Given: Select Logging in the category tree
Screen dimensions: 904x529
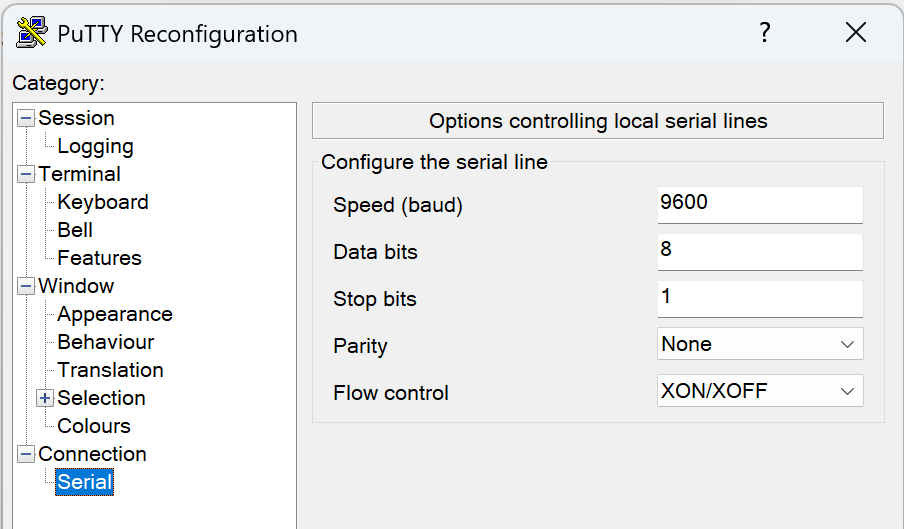Looking at the screenshot, I should pyautogui.click(x=95, y=146).
